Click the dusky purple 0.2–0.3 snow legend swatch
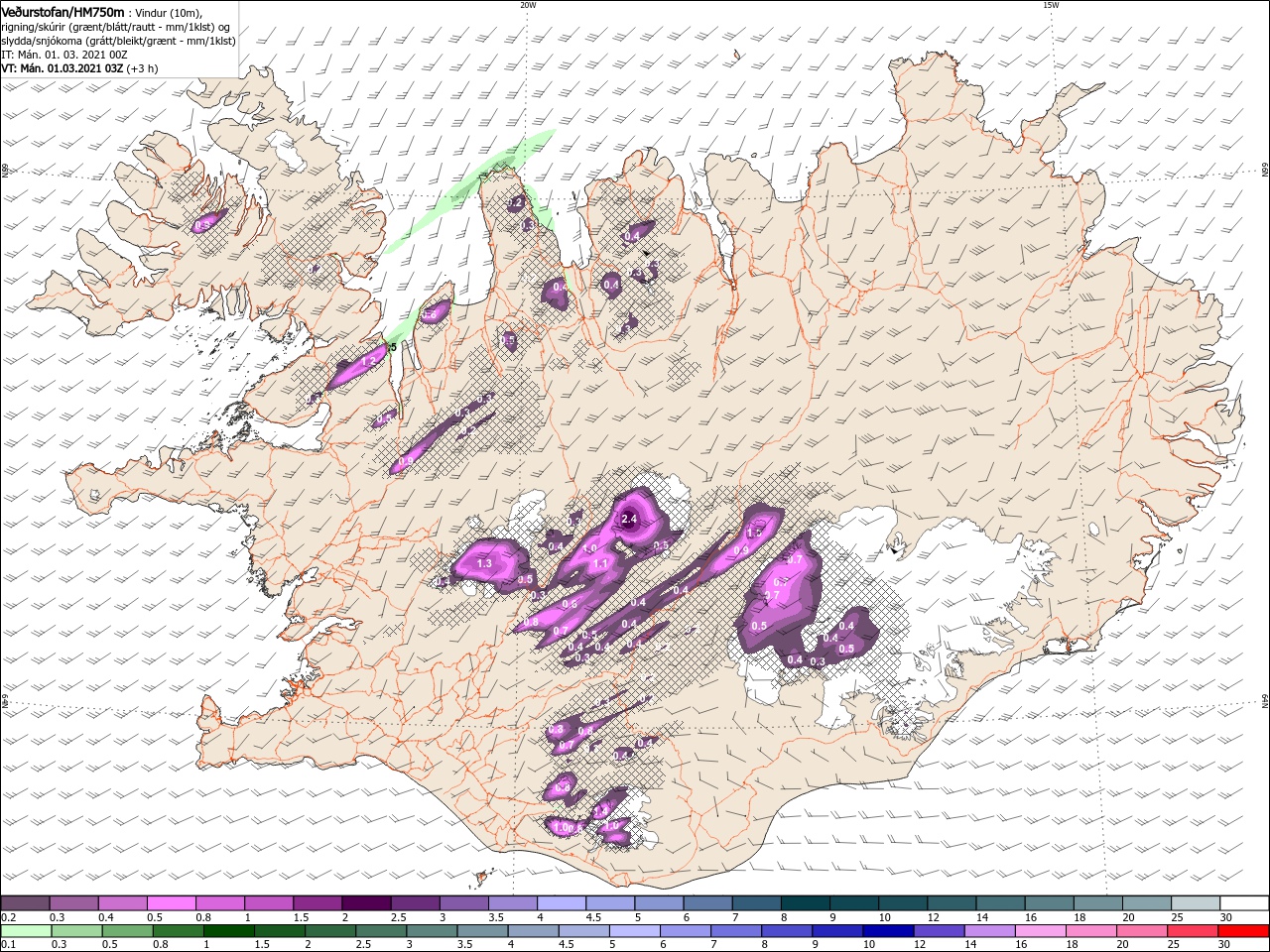The height and width of the screenshot is (952, 1270). pos(26,903)
